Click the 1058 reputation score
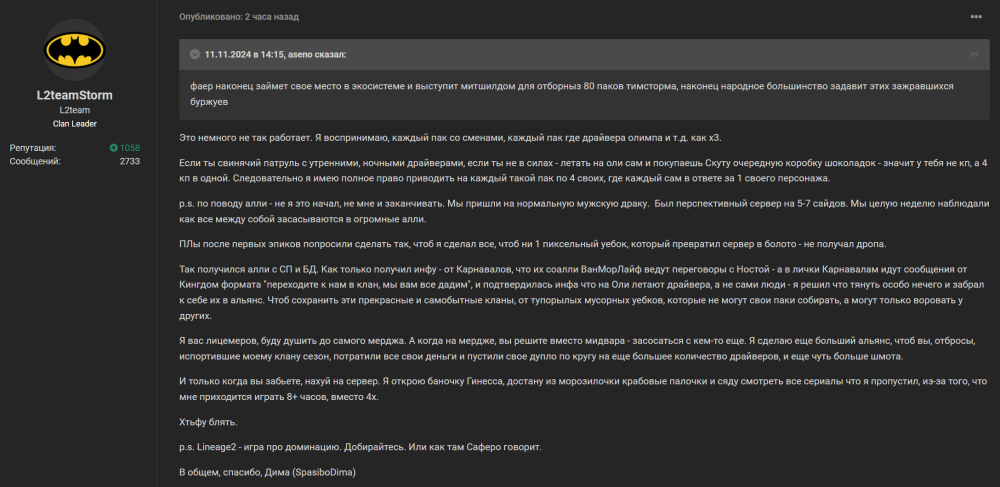1000x487 pixels. tap(130, 148)
